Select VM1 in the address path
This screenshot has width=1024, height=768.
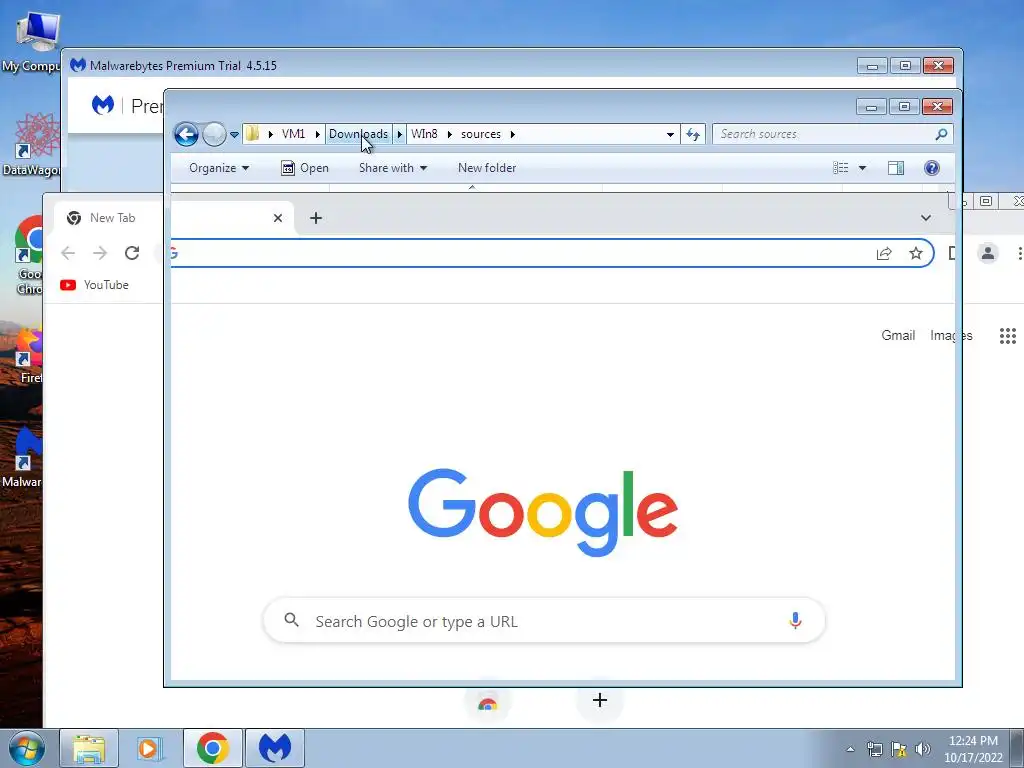[x=293, y=134]
